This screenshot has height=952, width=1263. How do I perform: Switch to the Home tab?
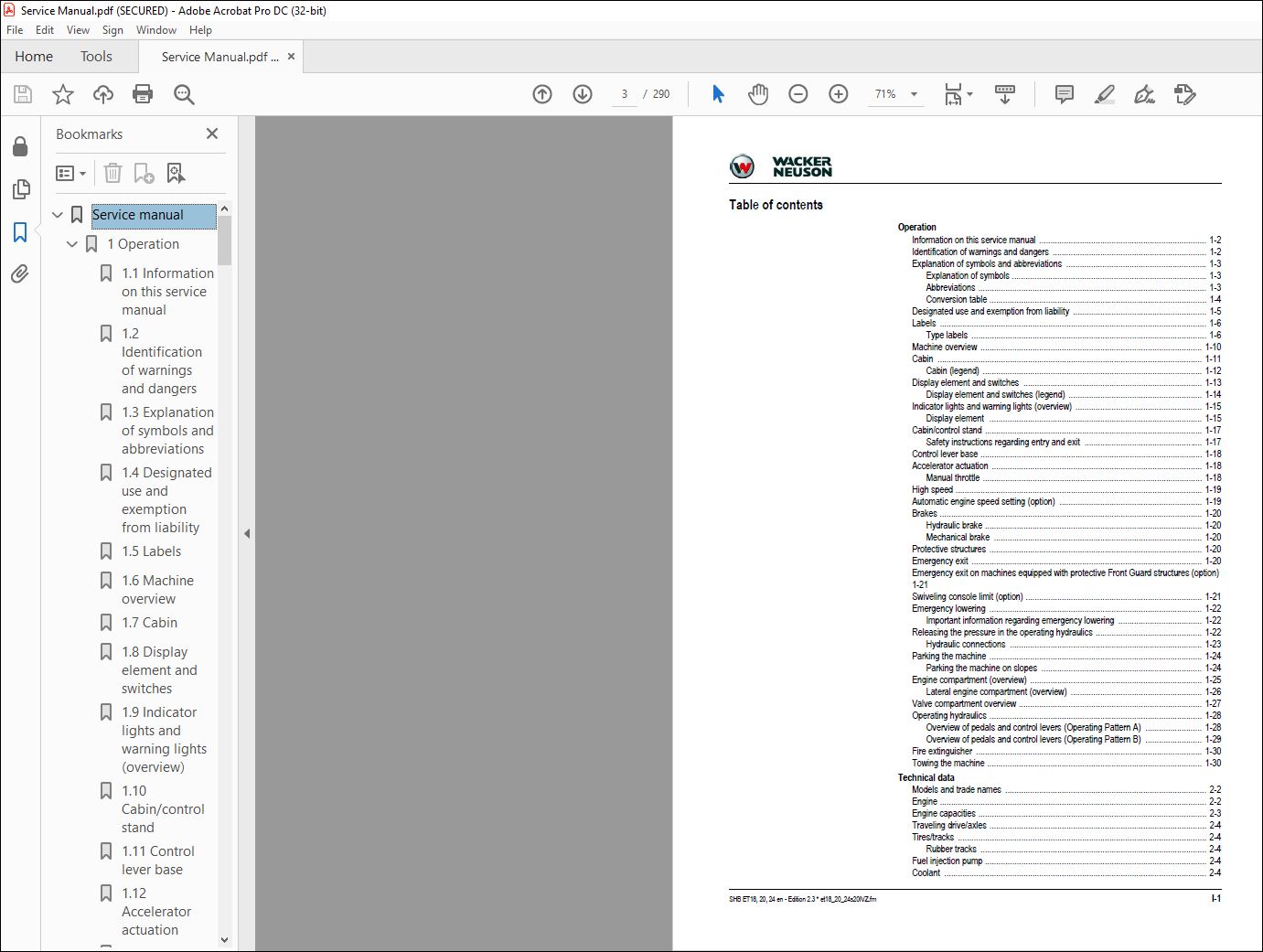point(34,57)
